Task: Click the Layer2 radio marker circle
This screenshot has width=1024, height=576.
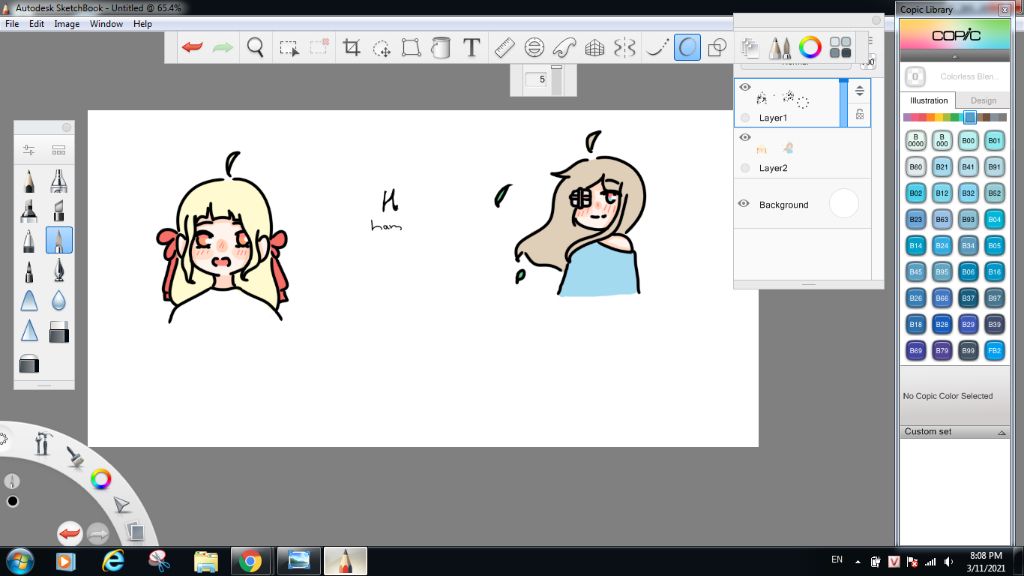Action: click(x=745, y=168)
